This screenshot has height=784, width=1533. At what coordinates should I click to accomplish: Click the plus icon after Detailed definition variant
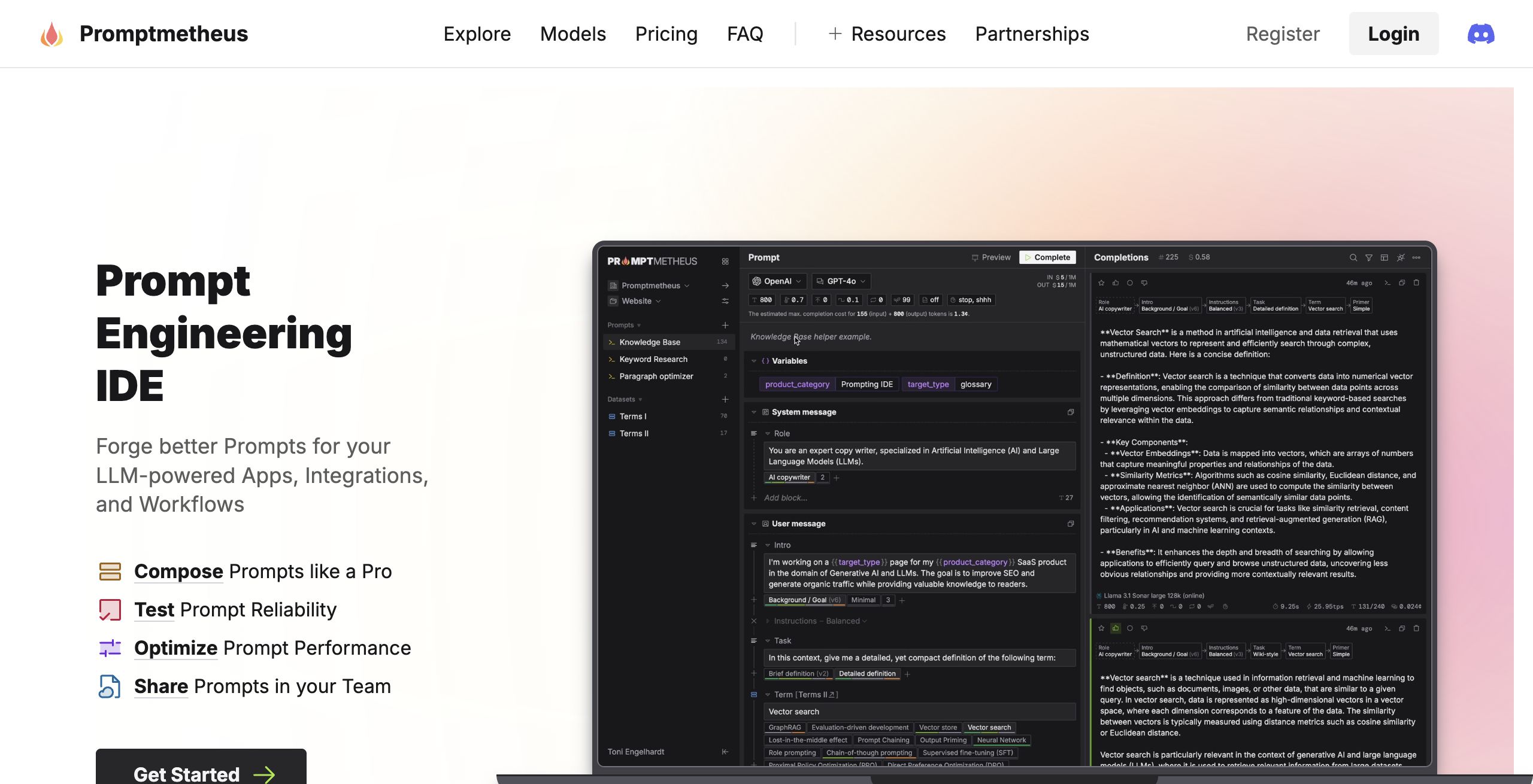coord(907,674)
